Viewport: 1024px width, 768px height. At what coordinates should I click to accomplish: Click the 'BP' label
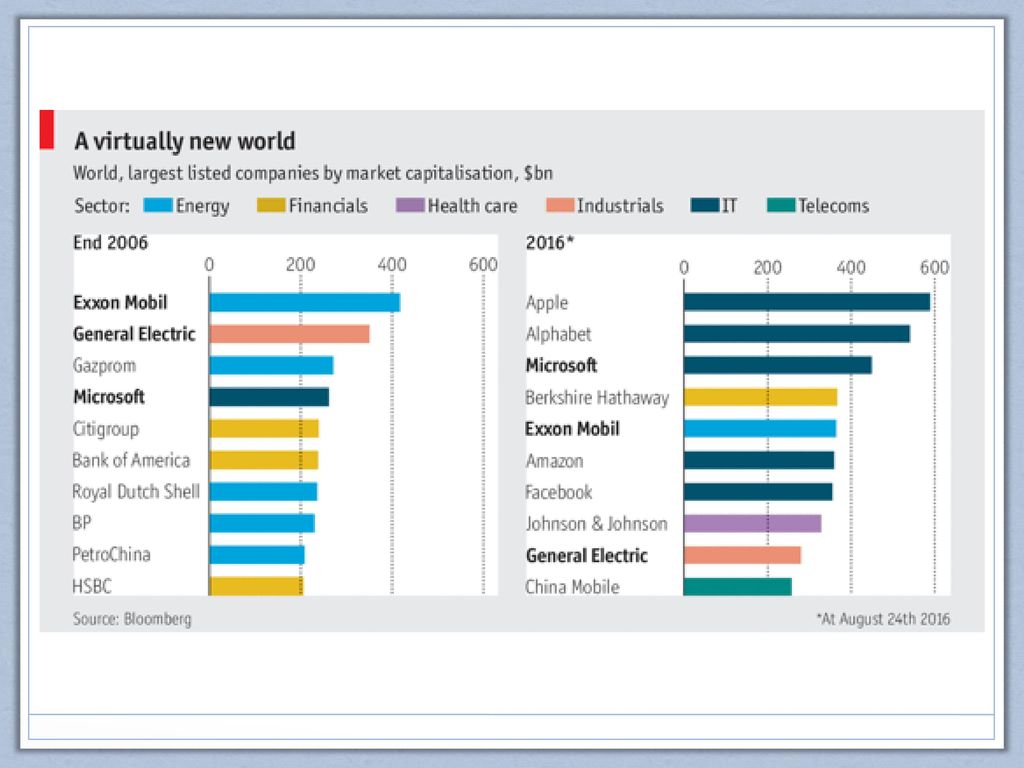point(82,523)
